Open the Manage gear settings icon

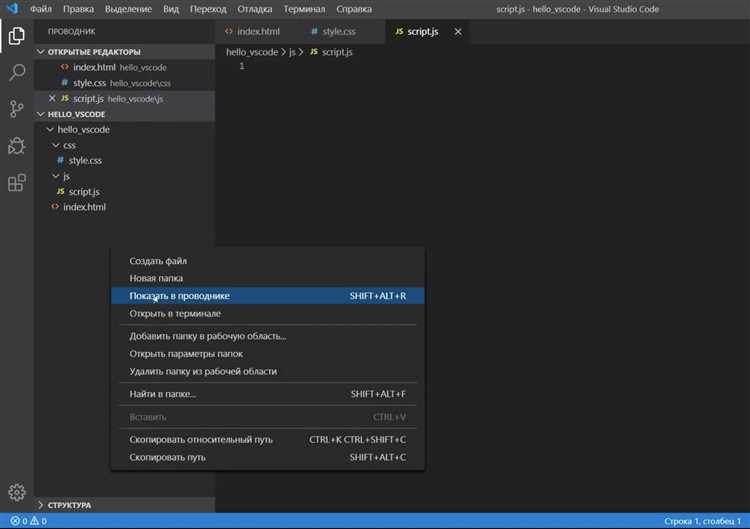point(16,492)
